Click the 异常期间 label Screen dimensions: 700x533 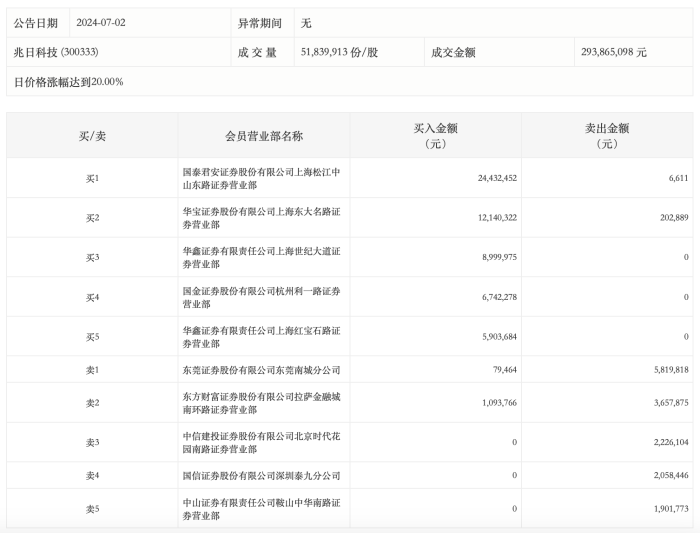pos(260,23)
